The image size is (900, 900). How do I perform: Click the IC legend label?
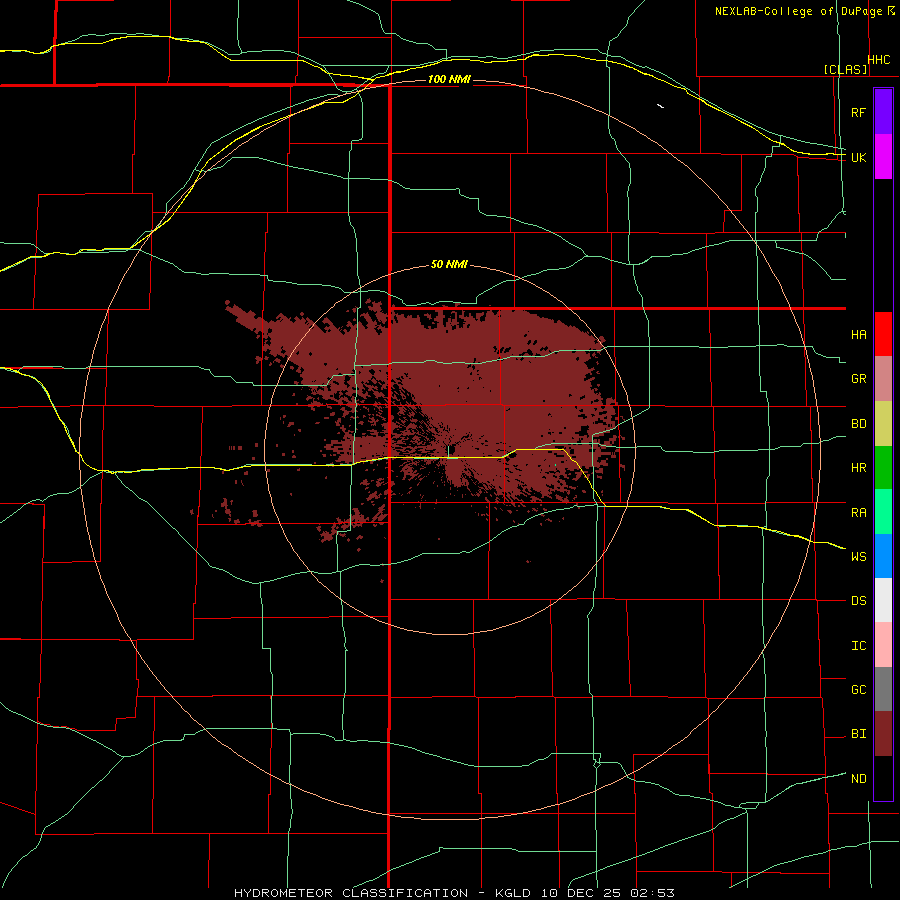point(858,646)
